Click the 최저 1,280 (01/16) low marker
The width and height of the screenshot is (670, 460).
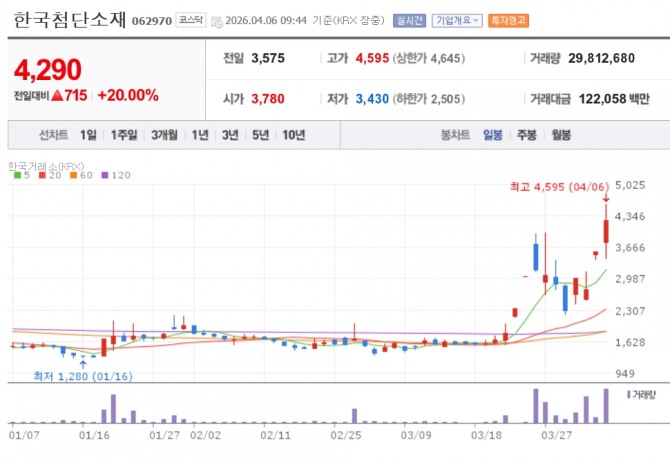83,376
